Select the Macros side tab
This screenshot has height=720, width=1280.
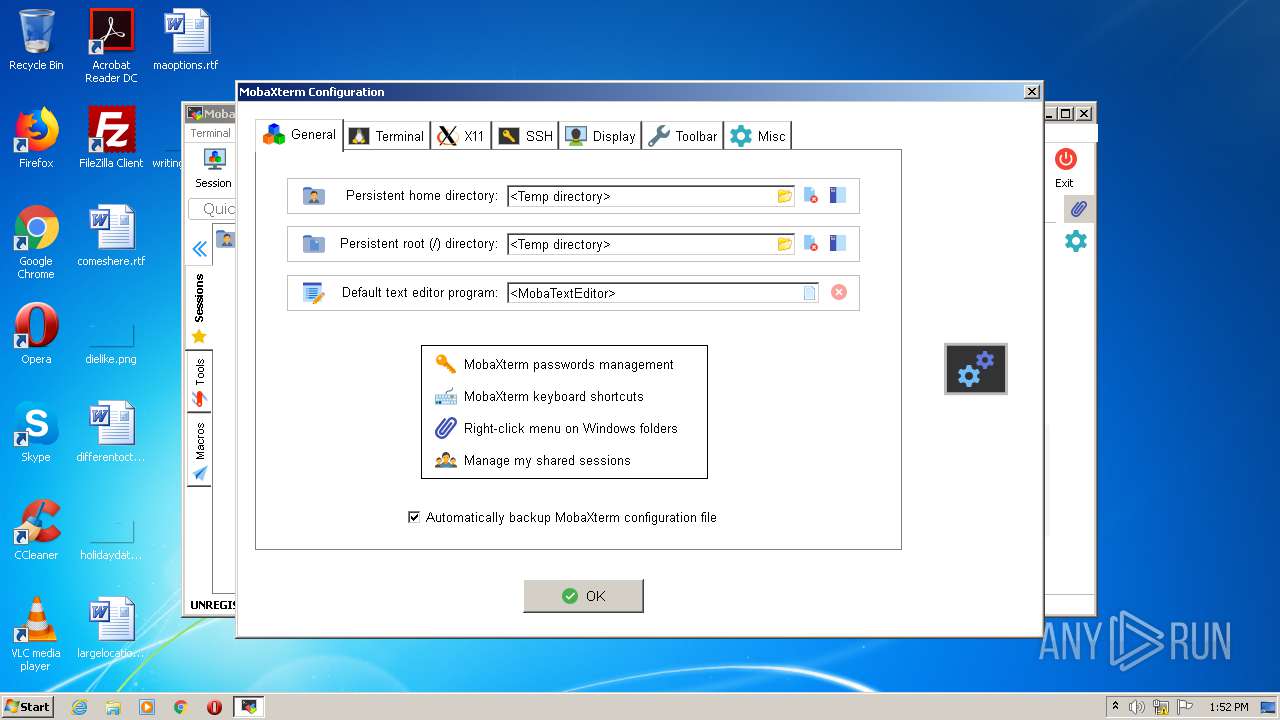[x=199, y=451]
